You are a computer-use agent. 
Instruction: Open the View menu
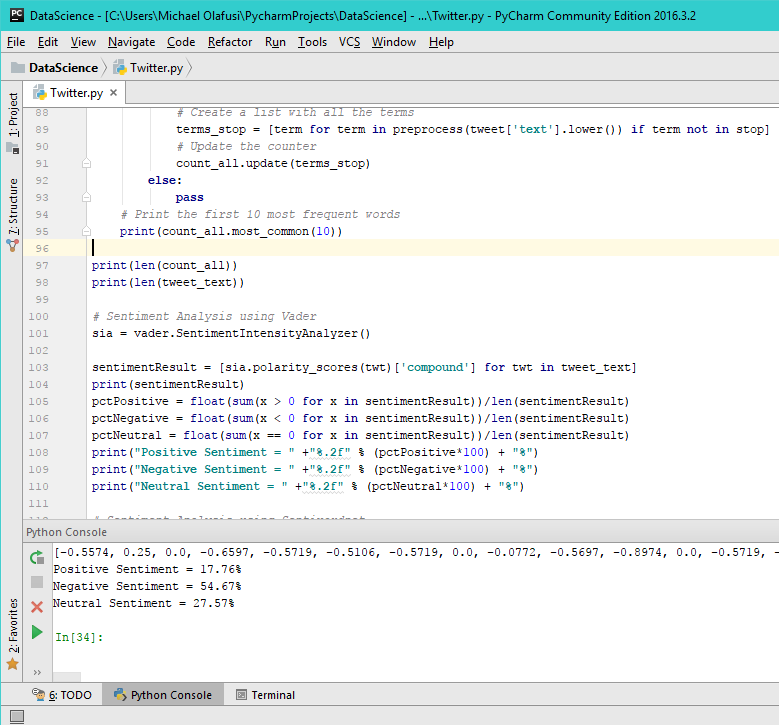pyautogui.click(x=83, y=42)
